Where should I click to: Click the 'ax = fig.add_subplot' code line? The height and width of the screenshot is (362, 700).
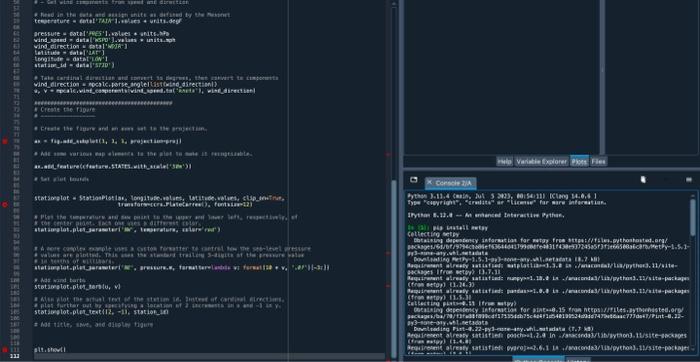(x=108, y=141)
